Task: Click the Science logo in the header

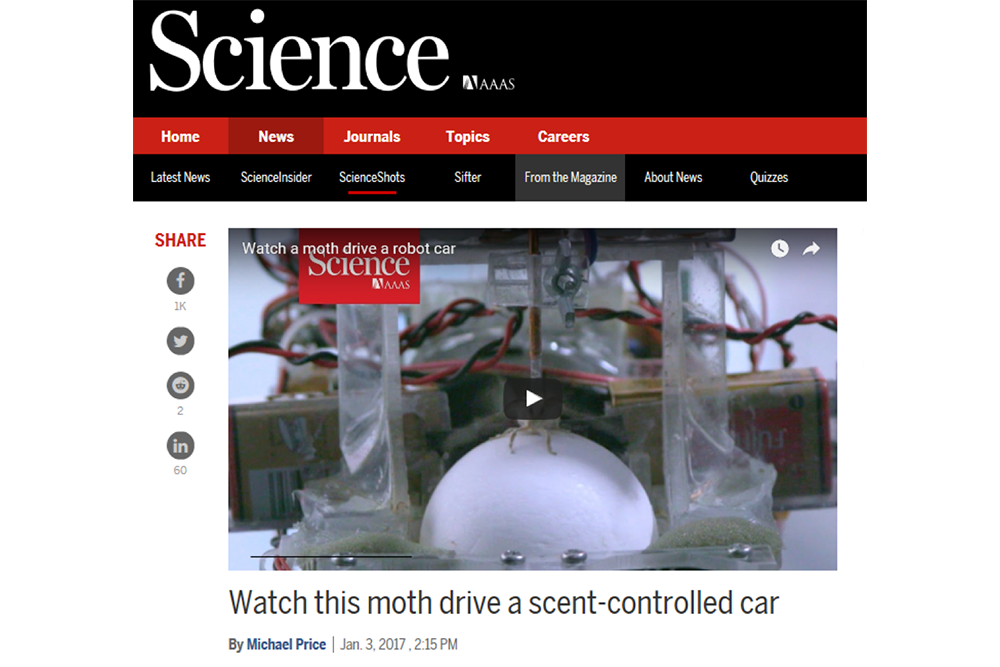Action: tap(299, 51)
